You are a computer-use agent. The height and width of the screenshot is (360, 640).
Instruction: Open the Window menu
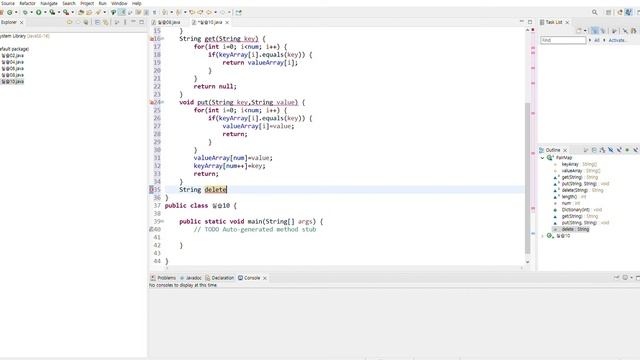click(119, 3)
